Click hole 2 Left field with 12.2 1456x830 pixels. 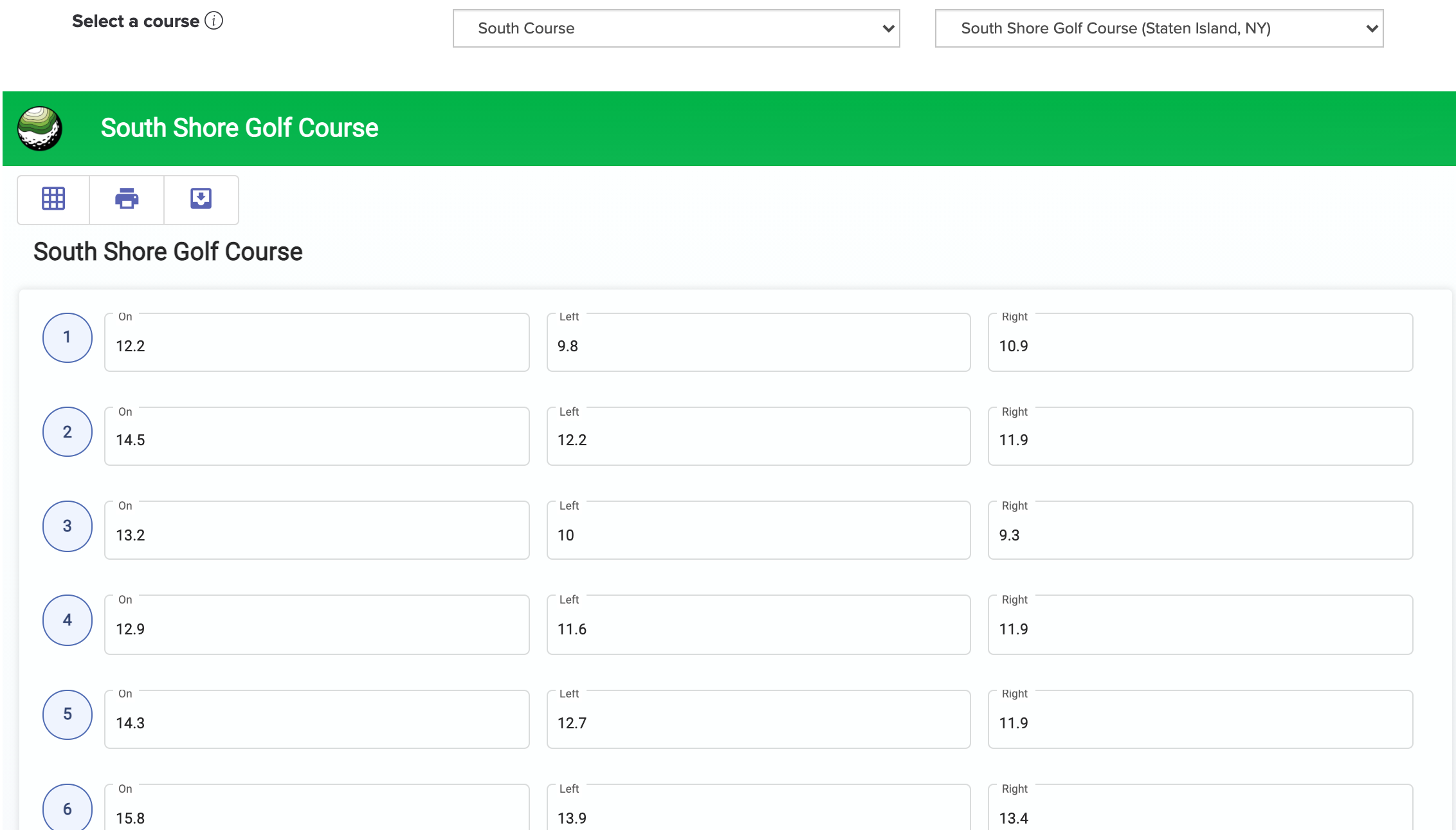pos(758,436)
